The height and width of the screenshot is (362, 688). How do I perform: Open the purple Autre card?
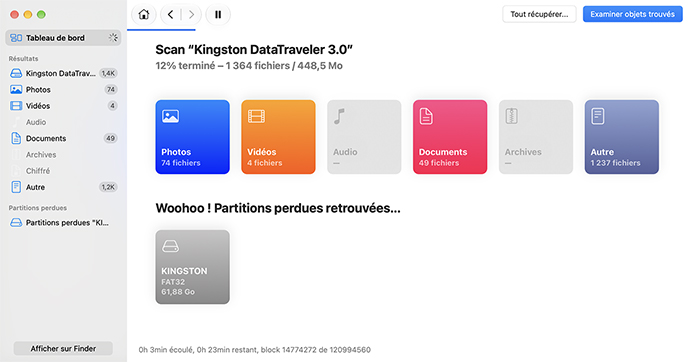click(x=622, y=137)
